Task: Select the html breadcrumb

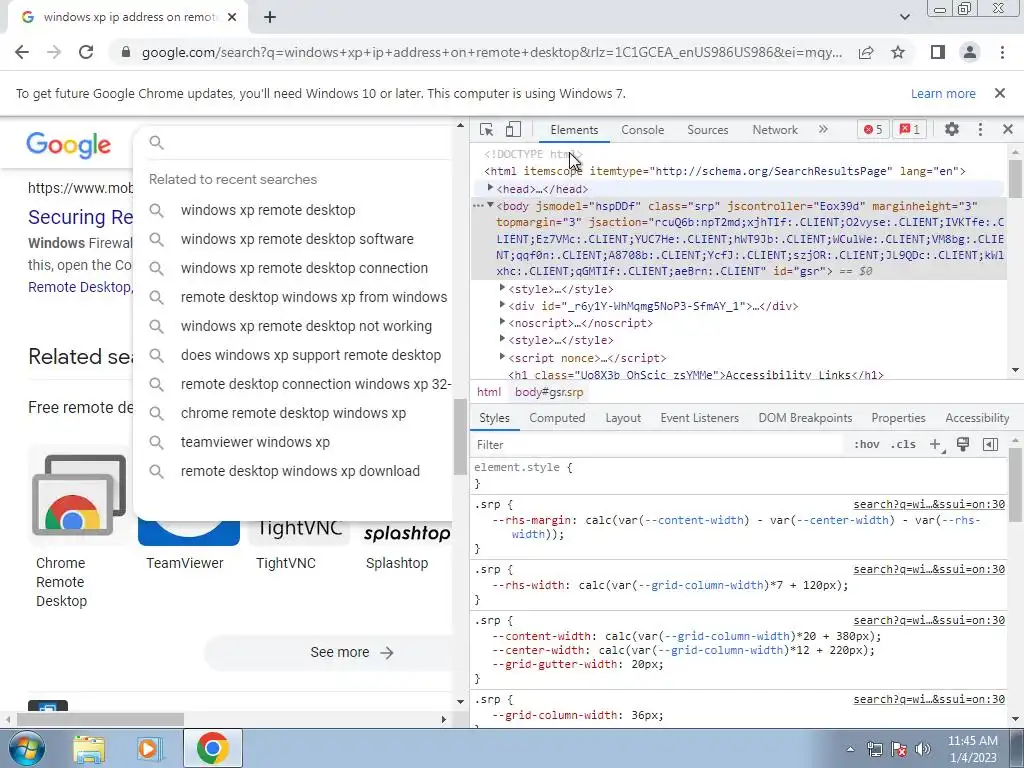Action: 488,392
